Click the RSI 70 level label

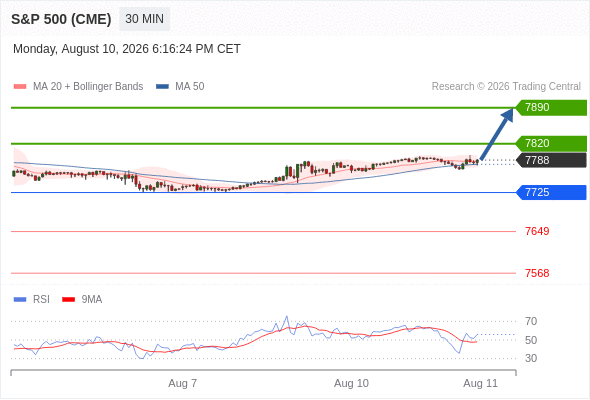point(531,321)
